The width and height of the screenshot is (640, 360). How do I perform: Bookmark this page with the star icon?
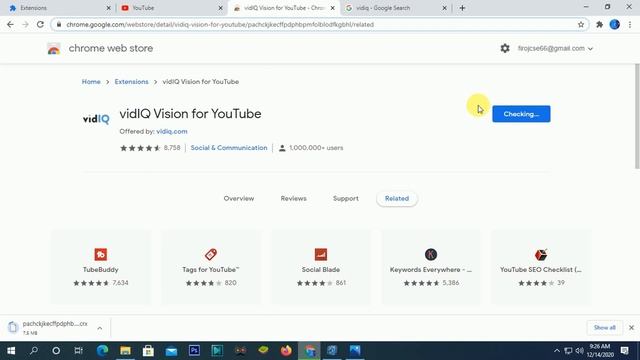pos(581,24)
